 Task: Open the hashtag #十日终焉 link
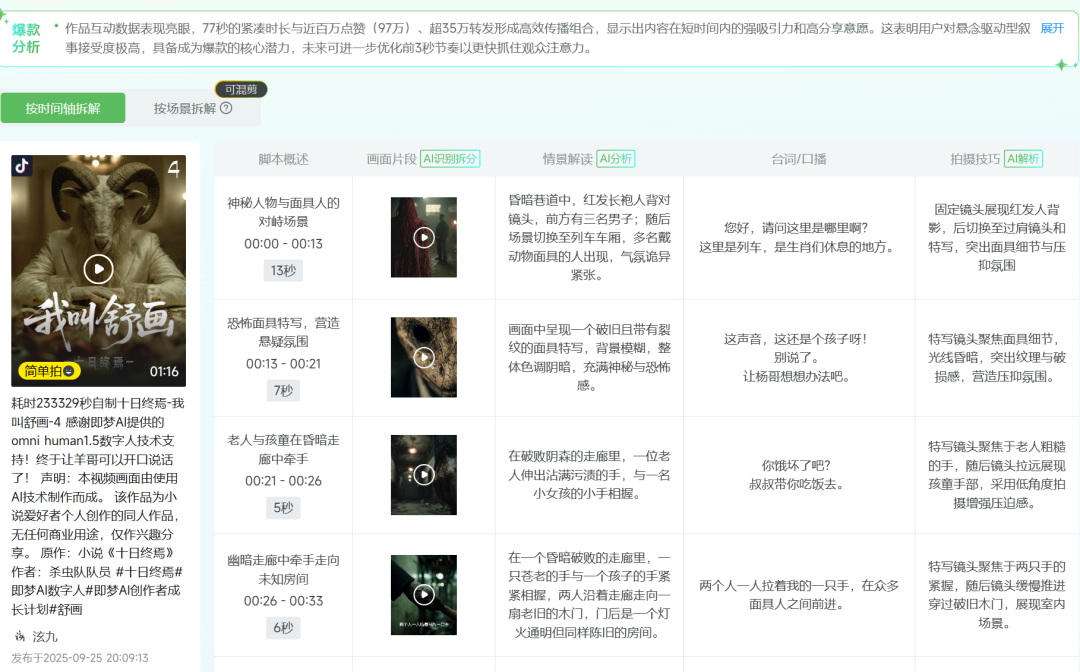point(149,573)
